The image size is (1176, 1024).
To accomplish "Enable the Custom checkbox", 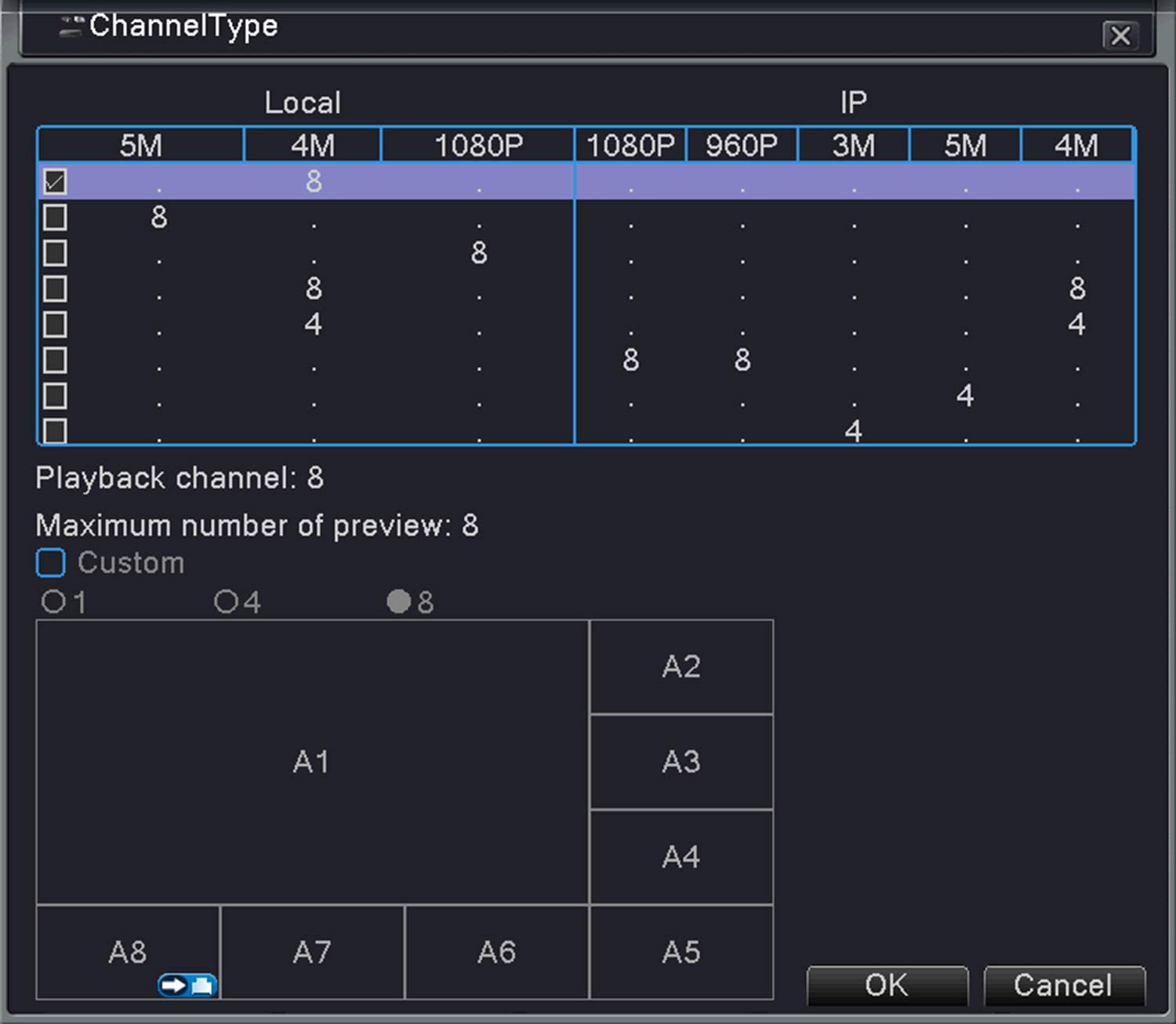I will coord(51,562).
